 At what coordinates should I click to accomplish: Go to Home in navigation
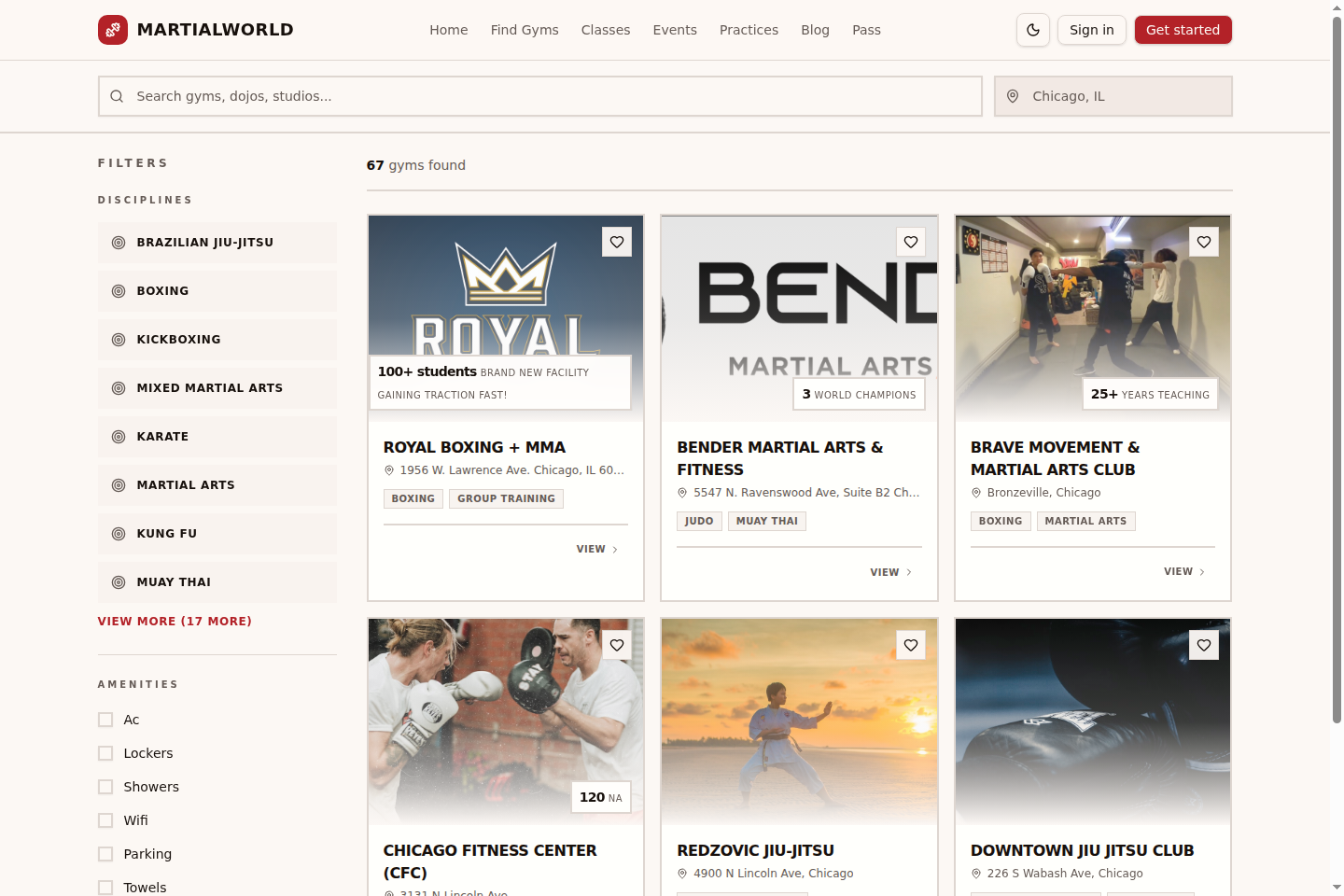[x=449, y=30]
